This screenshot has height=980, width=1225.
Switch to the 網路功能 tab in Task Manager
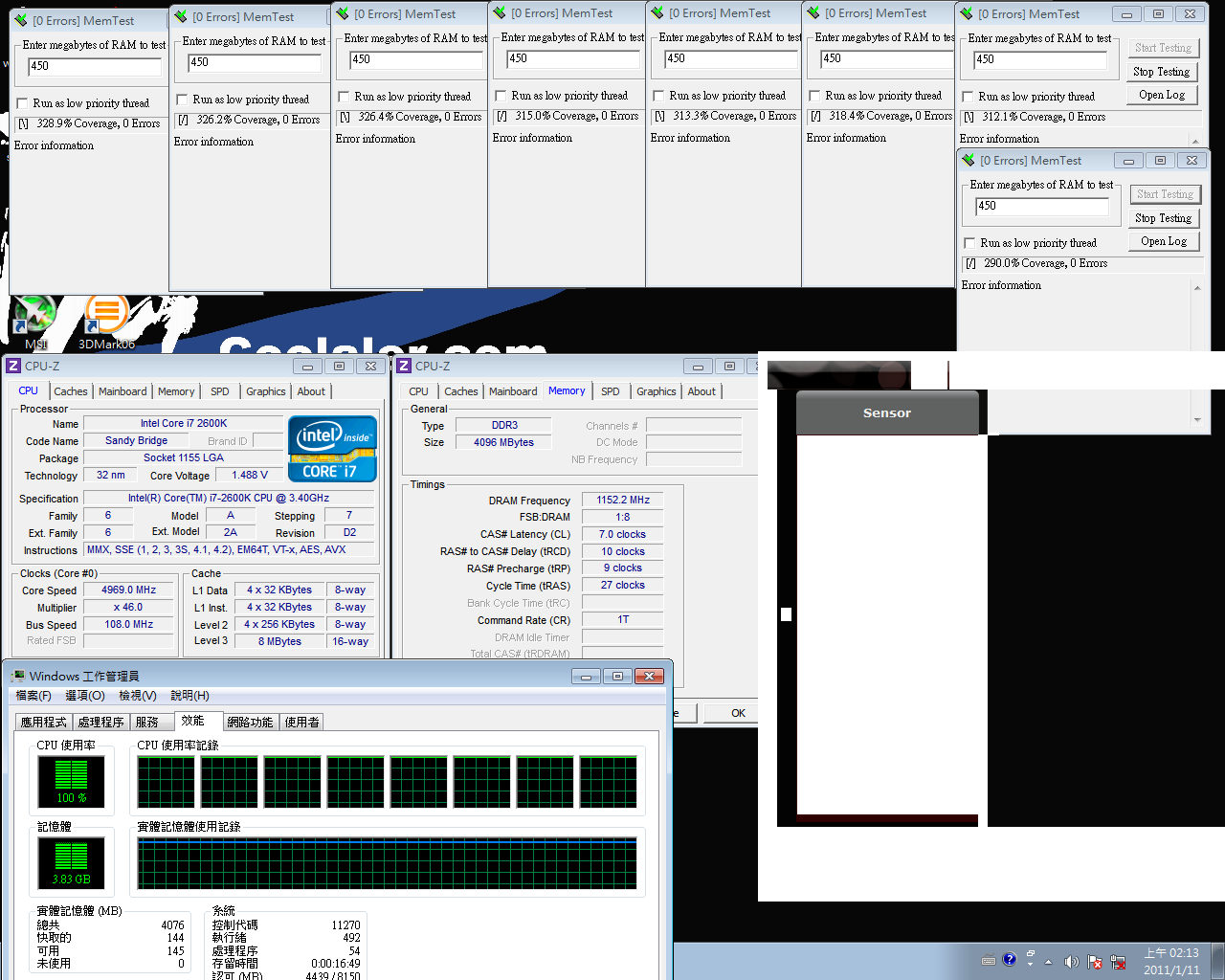(250, 723)
